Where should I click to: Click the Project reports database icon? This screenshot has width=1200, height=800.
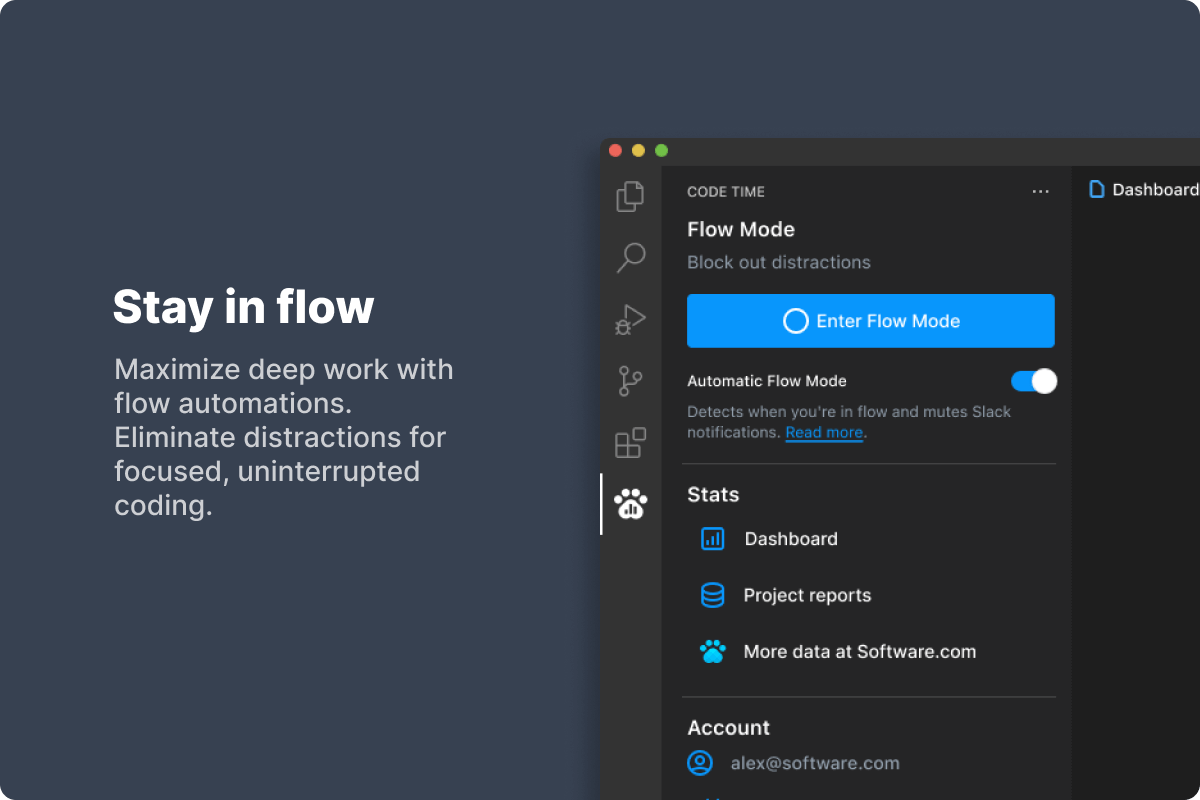(x=712, y=596)
